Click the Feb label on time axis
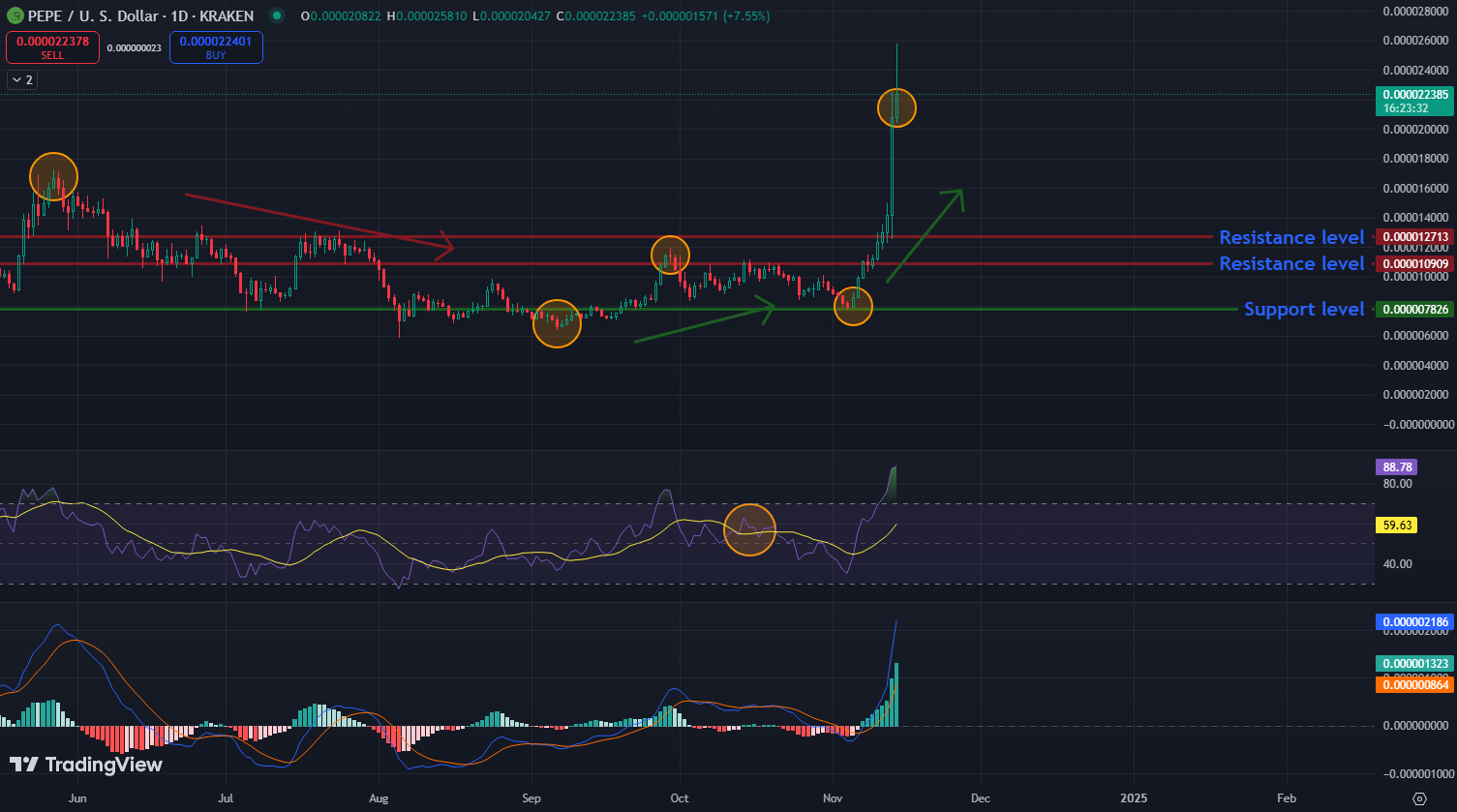Viewport: 1457px width, 812px height. (x=1286, y=798)
